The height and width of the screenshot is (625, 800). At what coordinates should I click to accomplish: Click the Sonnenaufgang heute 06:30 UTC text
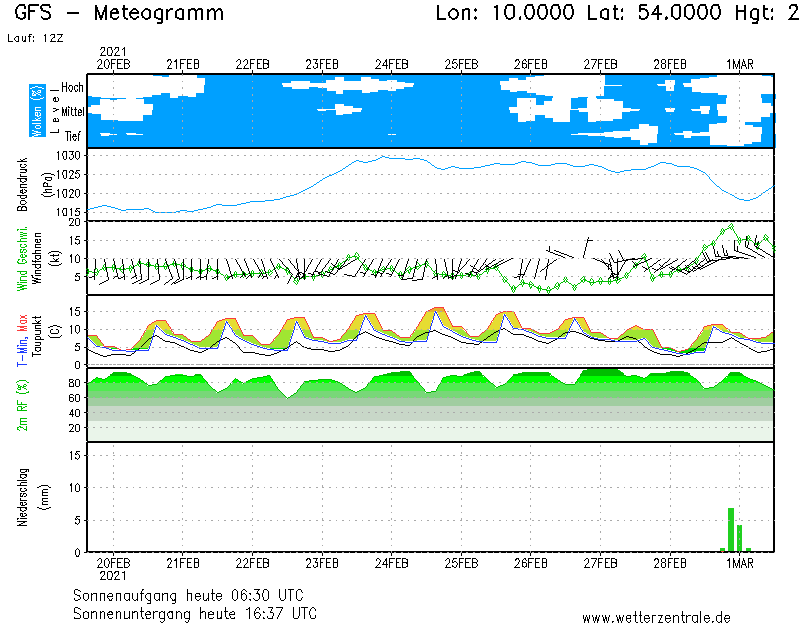194,595
